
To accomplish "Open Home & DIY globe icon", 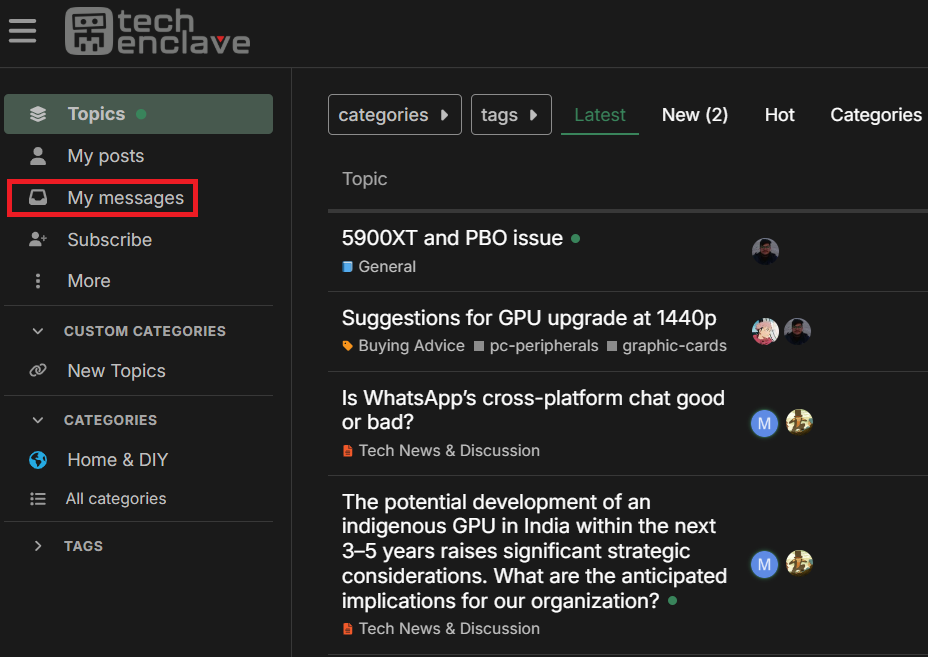I will click(x=38, y=459).
